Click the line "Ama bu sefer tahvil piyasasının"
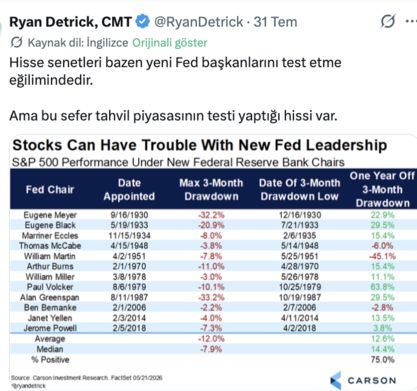Image resolution: width=417 pixels, height=391 pixels. point(173,116)
